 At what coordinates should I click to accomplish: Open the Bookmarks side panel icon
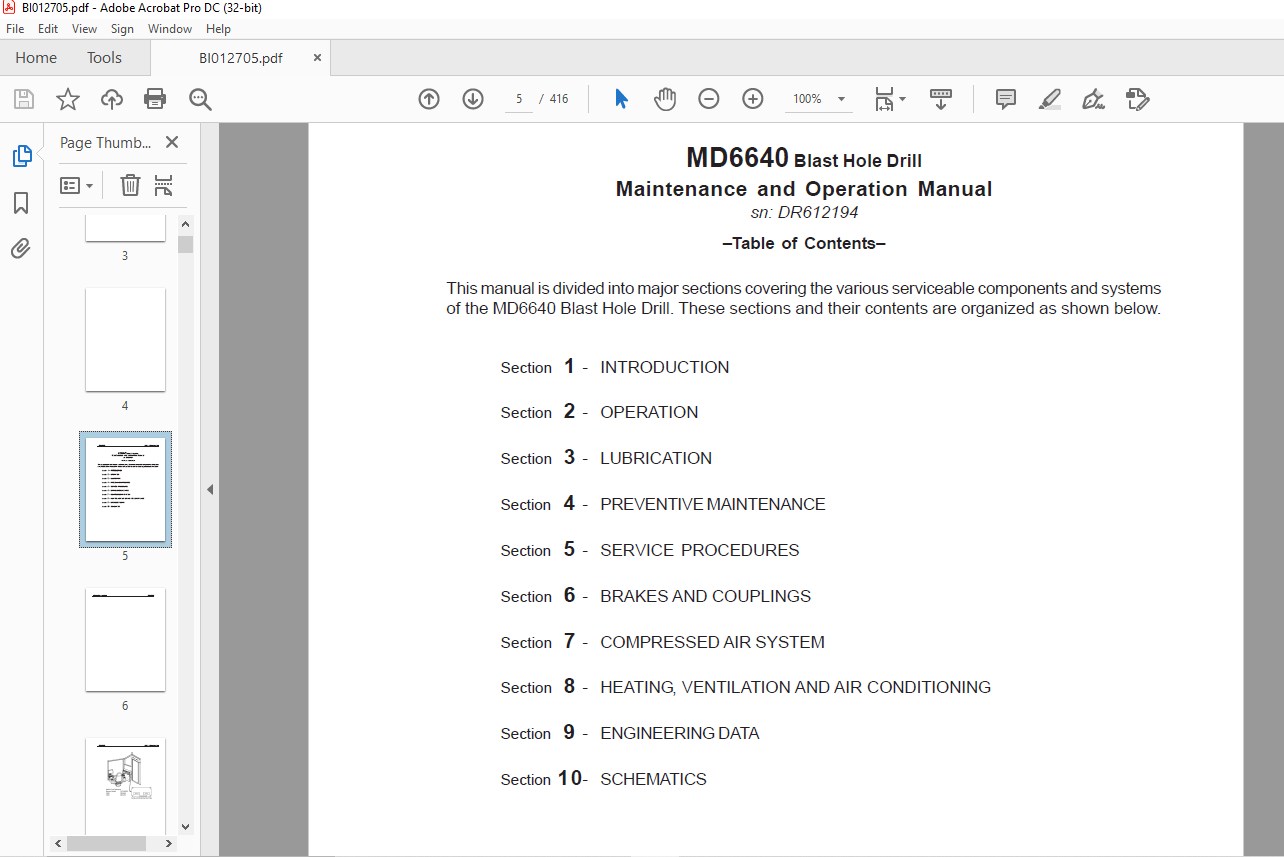point(22,203)
